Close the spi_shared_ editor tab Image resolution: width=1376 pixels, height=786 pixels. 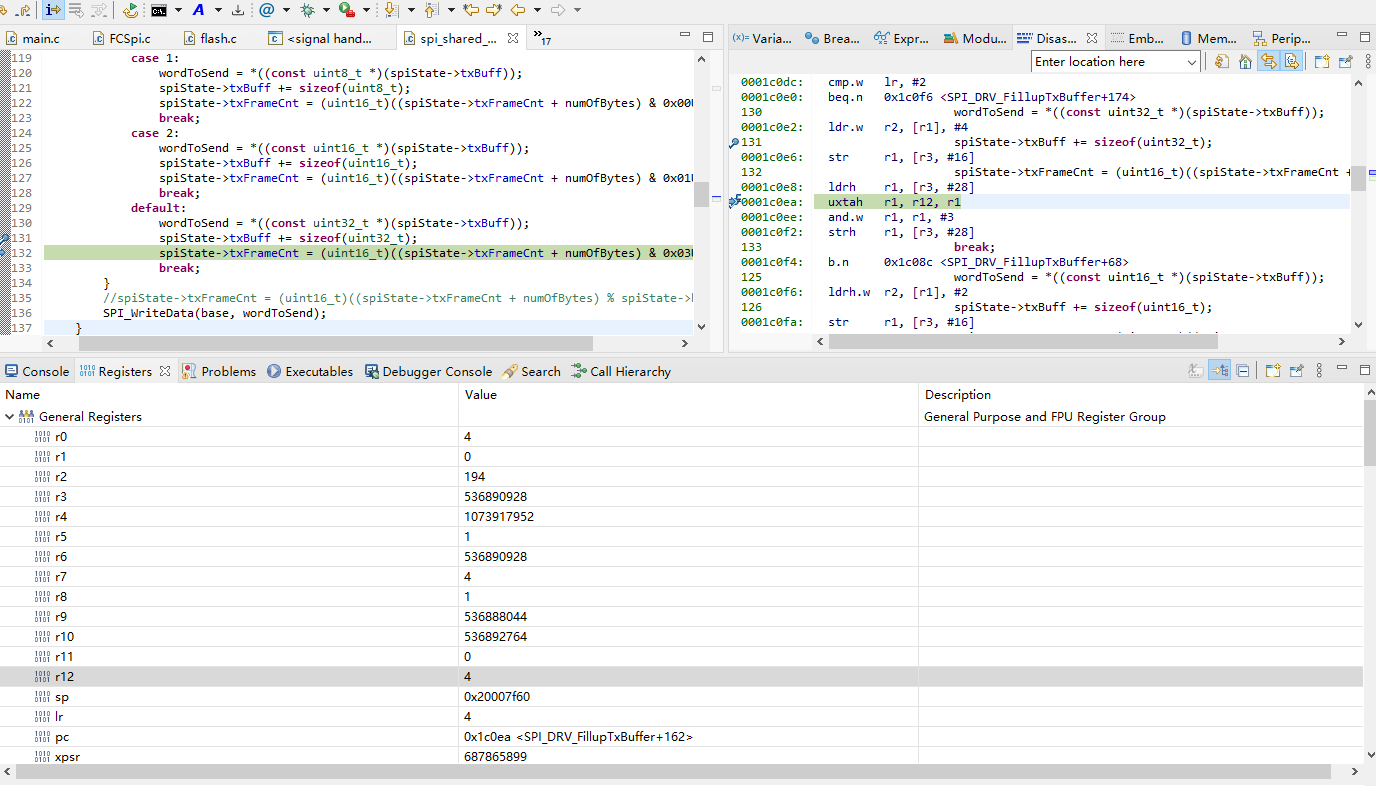pyautogui.click(x=513, y=38)
